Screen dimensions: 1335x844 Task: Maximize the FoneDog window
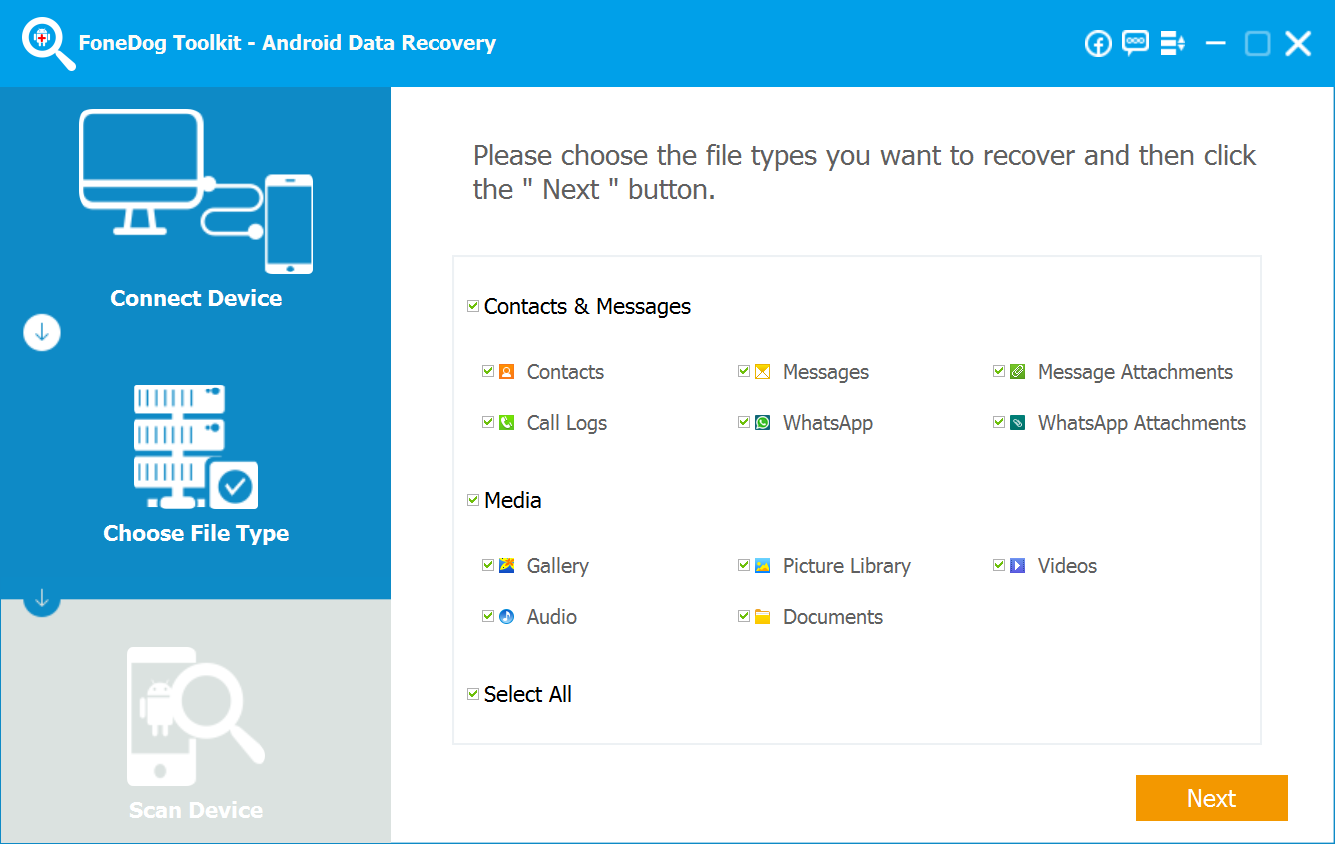click(x=1257, y=44)
